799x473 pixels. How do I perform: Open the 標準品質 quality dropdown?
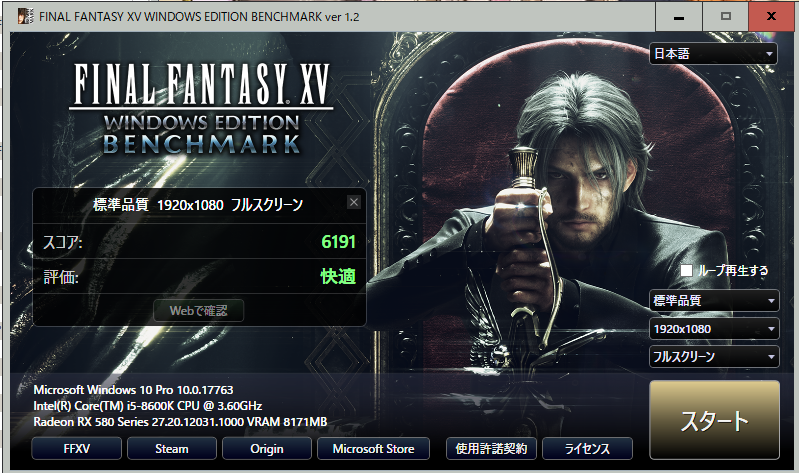(714, 300)
